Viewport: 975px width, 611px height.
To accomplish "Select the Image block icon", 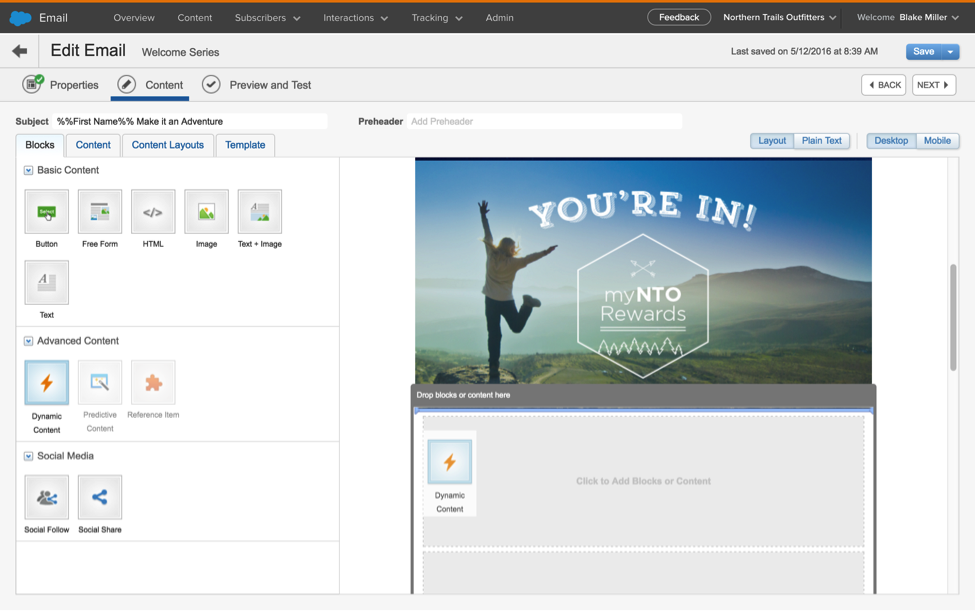I will click(x=206, y=212).
